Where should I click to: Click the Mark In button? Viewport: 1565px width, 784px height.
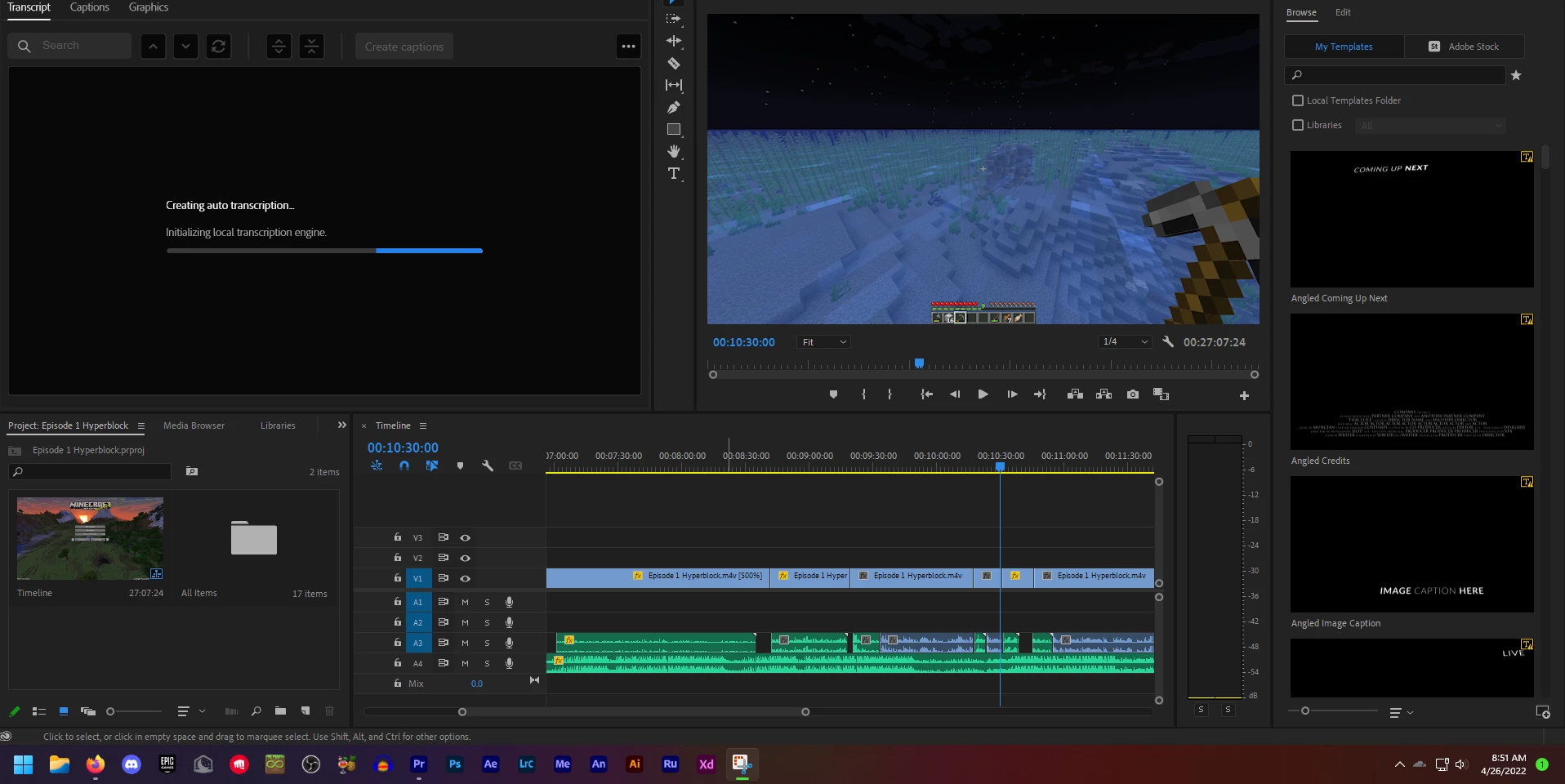(863, 394)
